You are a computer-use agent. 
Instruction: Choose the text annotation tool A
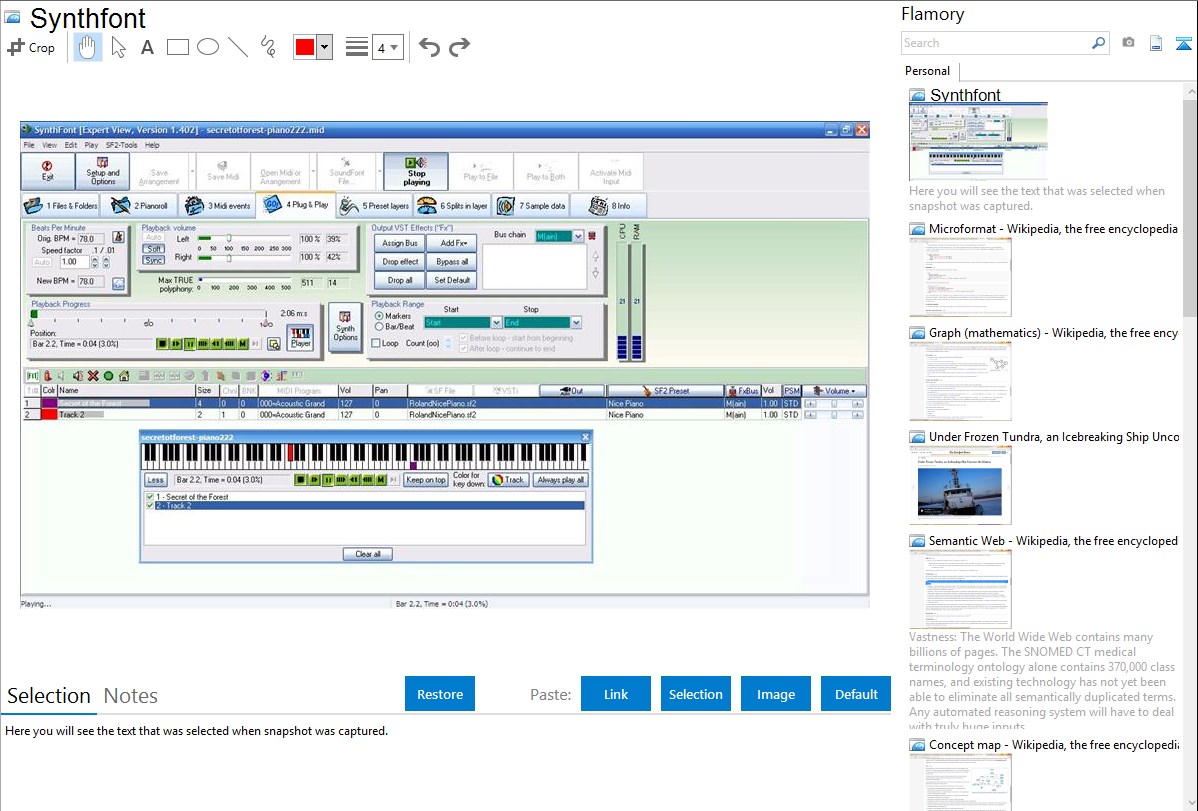(x=147, y=47)
